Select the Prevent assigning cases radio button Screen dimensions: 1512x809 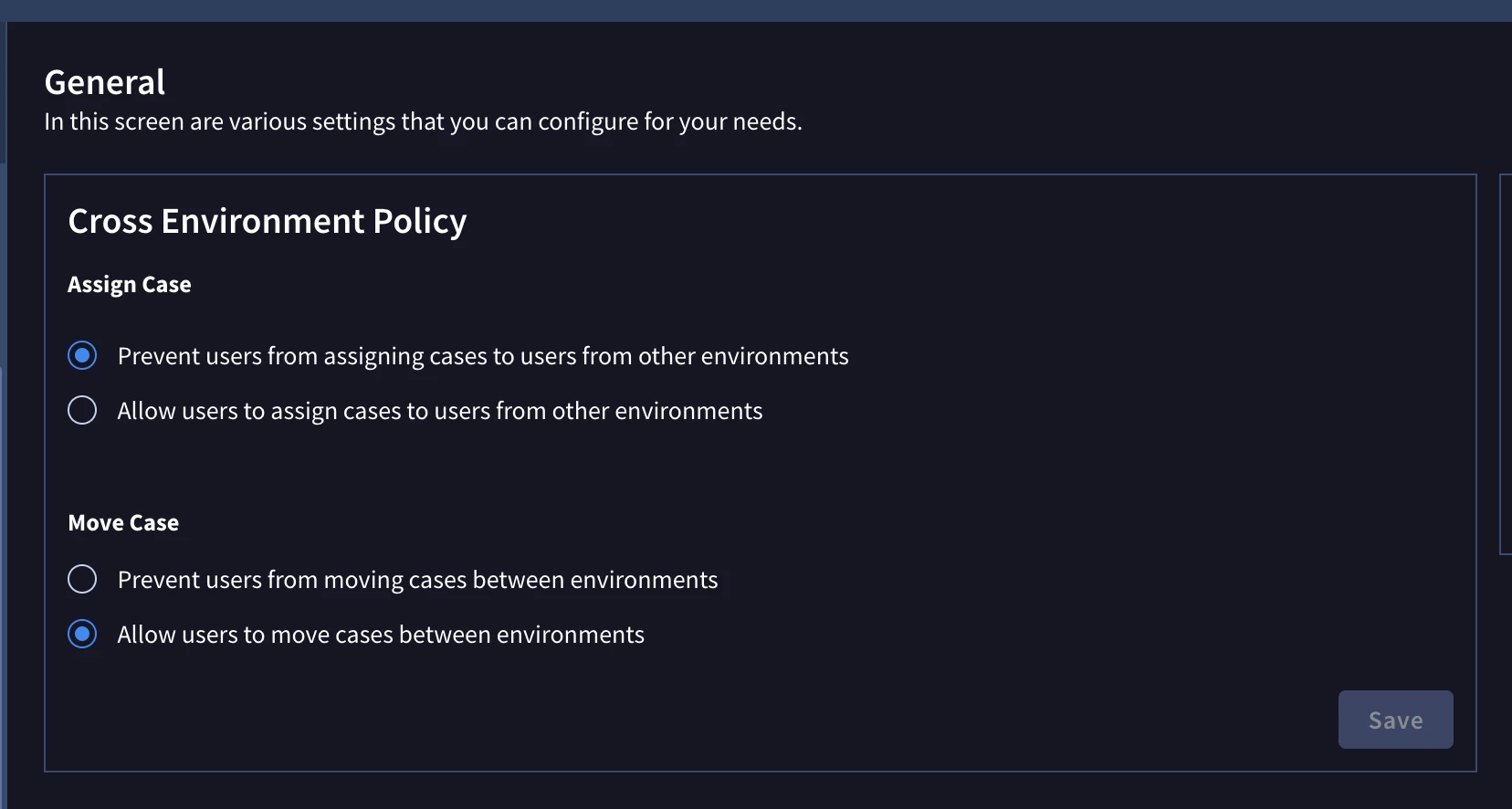click(82, 355)
